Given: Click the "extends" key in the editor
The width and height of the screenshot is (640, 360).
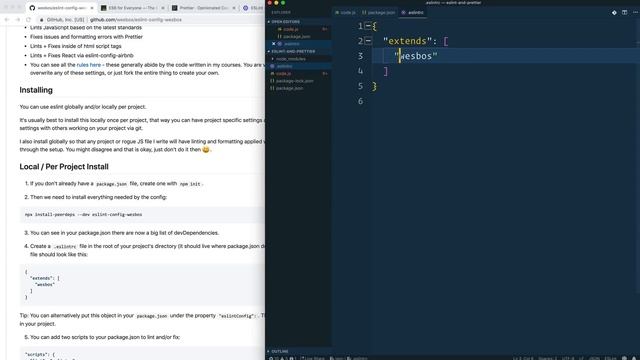Looking at the screenshot, I should [x=407, y=41].
